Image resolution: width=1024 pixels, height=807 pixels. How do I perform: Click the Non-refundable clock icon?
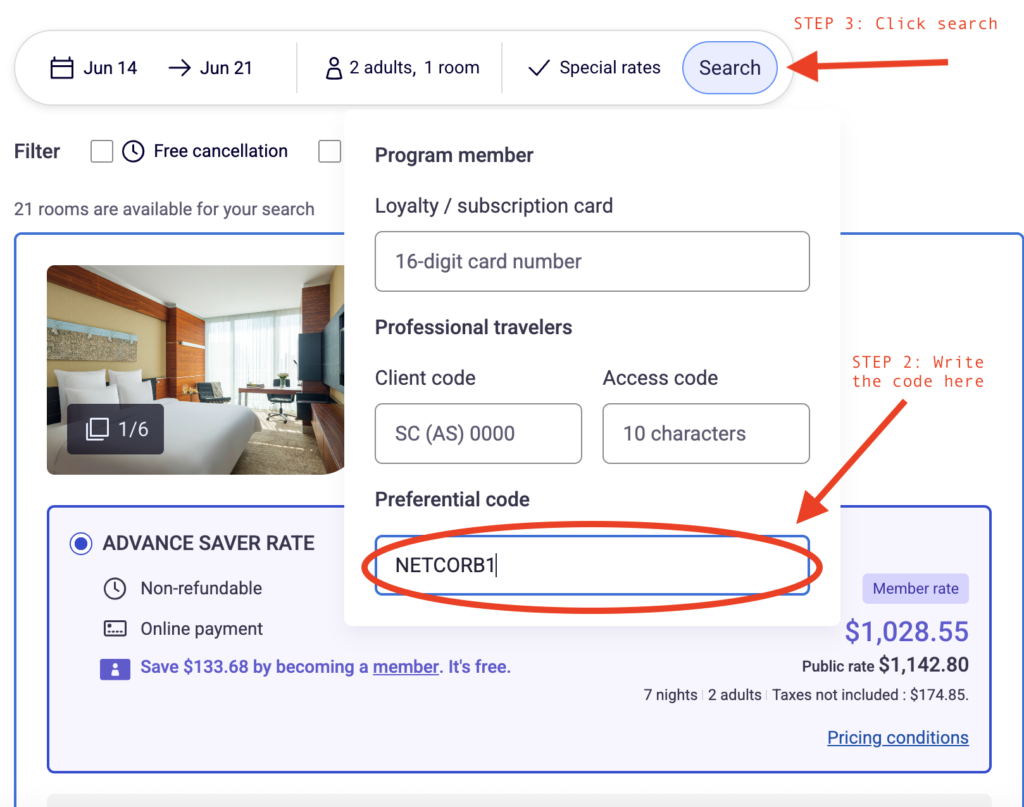coord(115,588)
